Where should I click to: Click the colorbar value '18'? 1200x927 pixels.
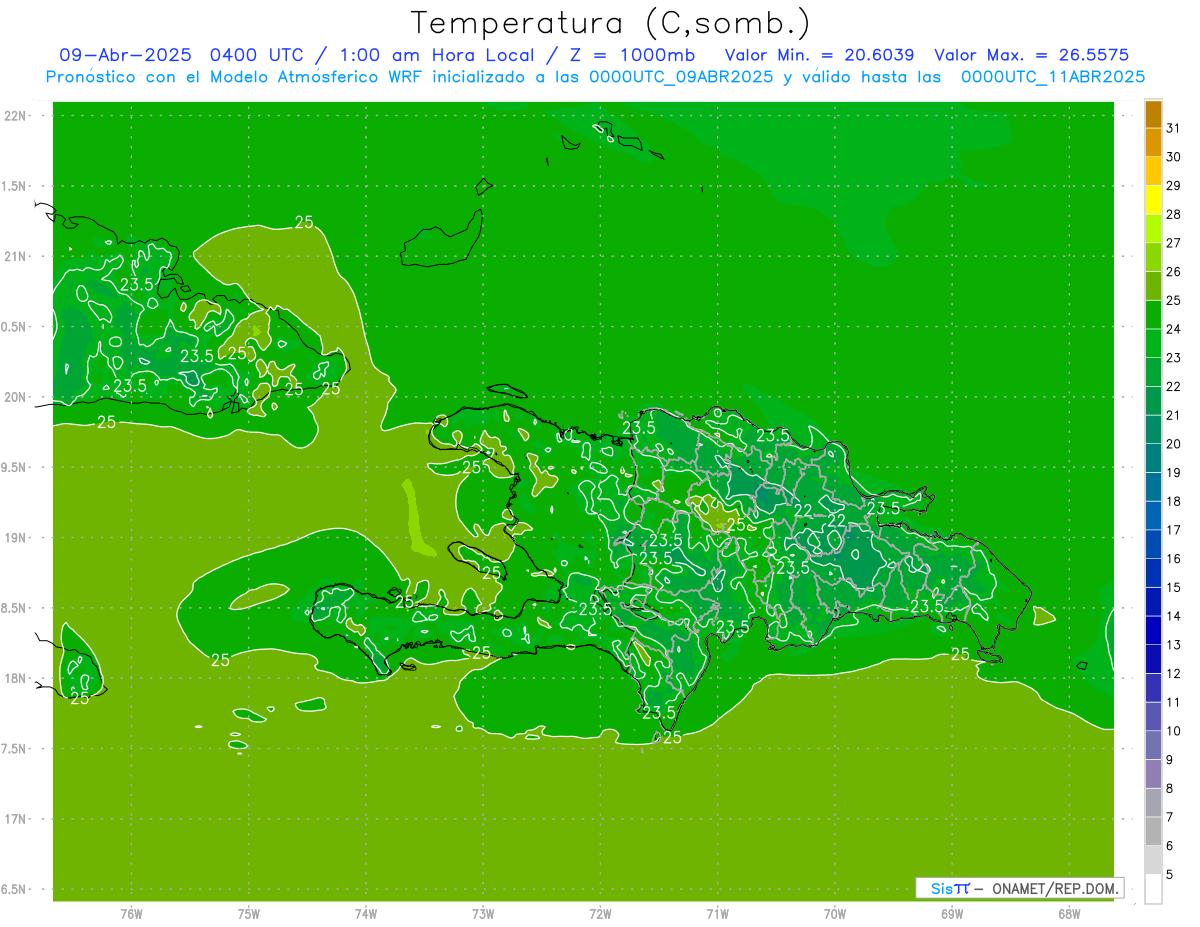coord(1173,502)
